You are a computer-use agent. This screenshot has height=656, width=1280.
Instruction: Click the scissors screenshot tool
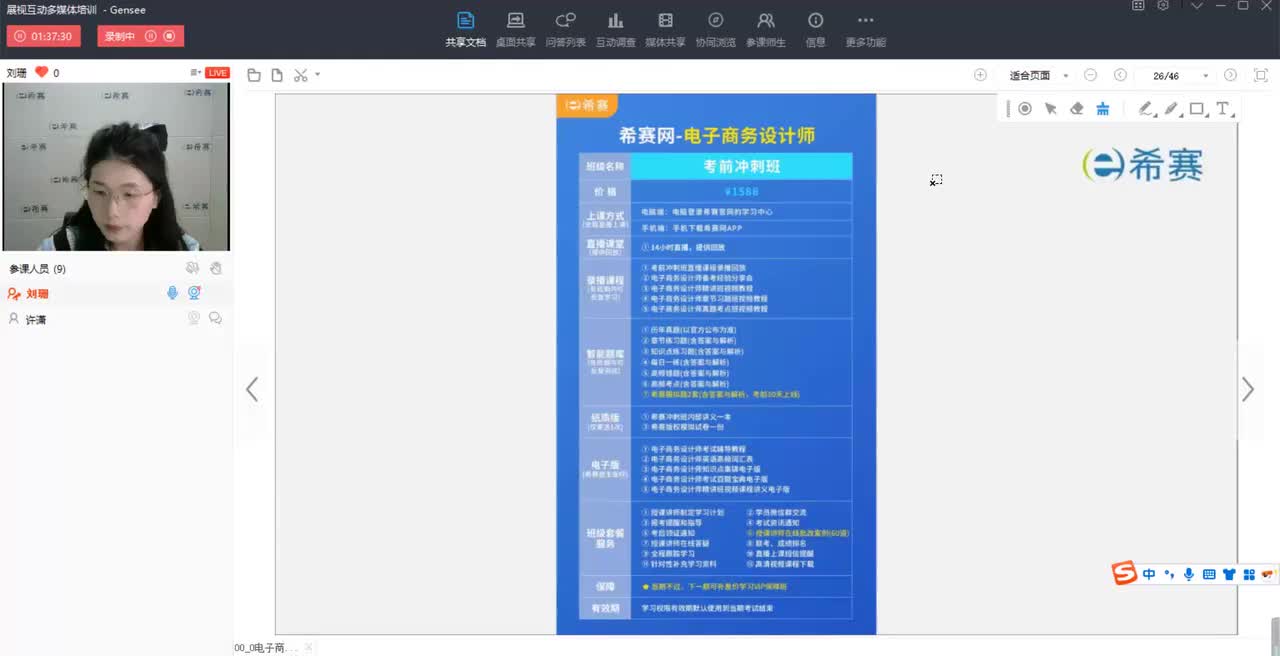pos(301,75)
